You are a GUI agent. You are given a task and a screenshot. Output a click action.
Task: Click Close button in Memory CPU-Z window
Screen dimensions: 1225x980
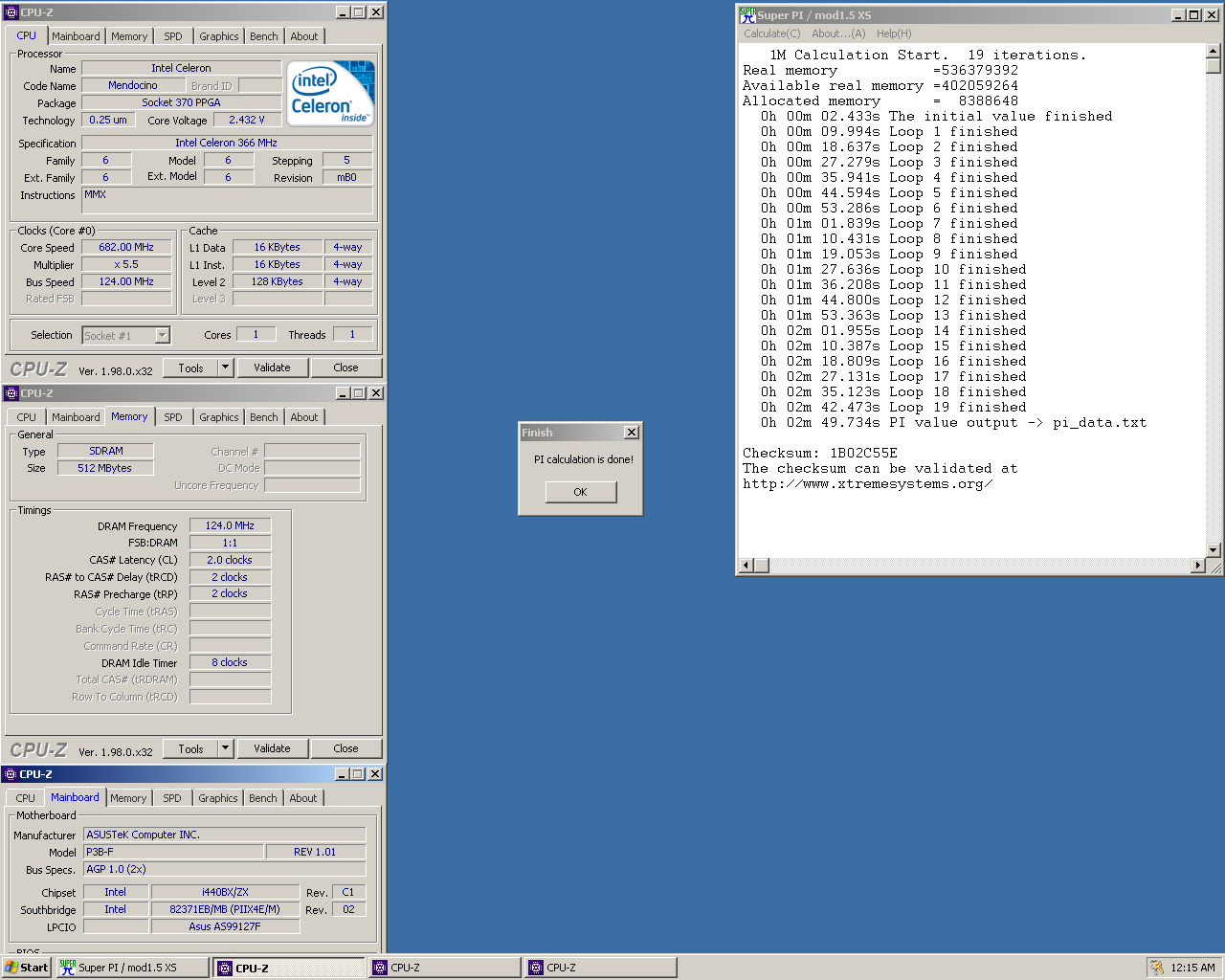tap(346, 748)
